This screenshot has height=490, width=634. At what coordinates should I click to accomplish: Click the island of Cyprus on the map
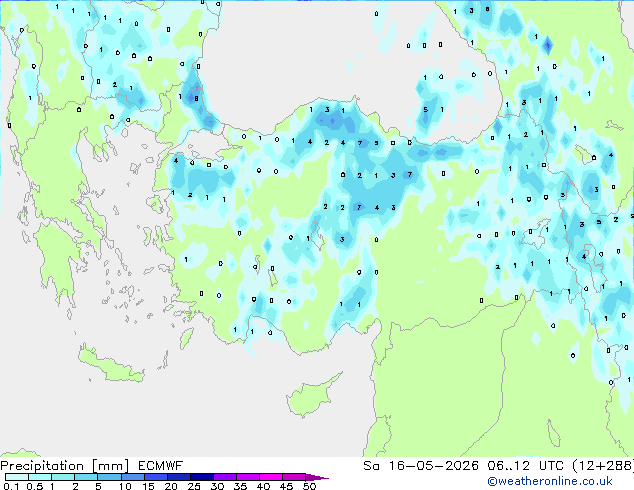(309, 397)
